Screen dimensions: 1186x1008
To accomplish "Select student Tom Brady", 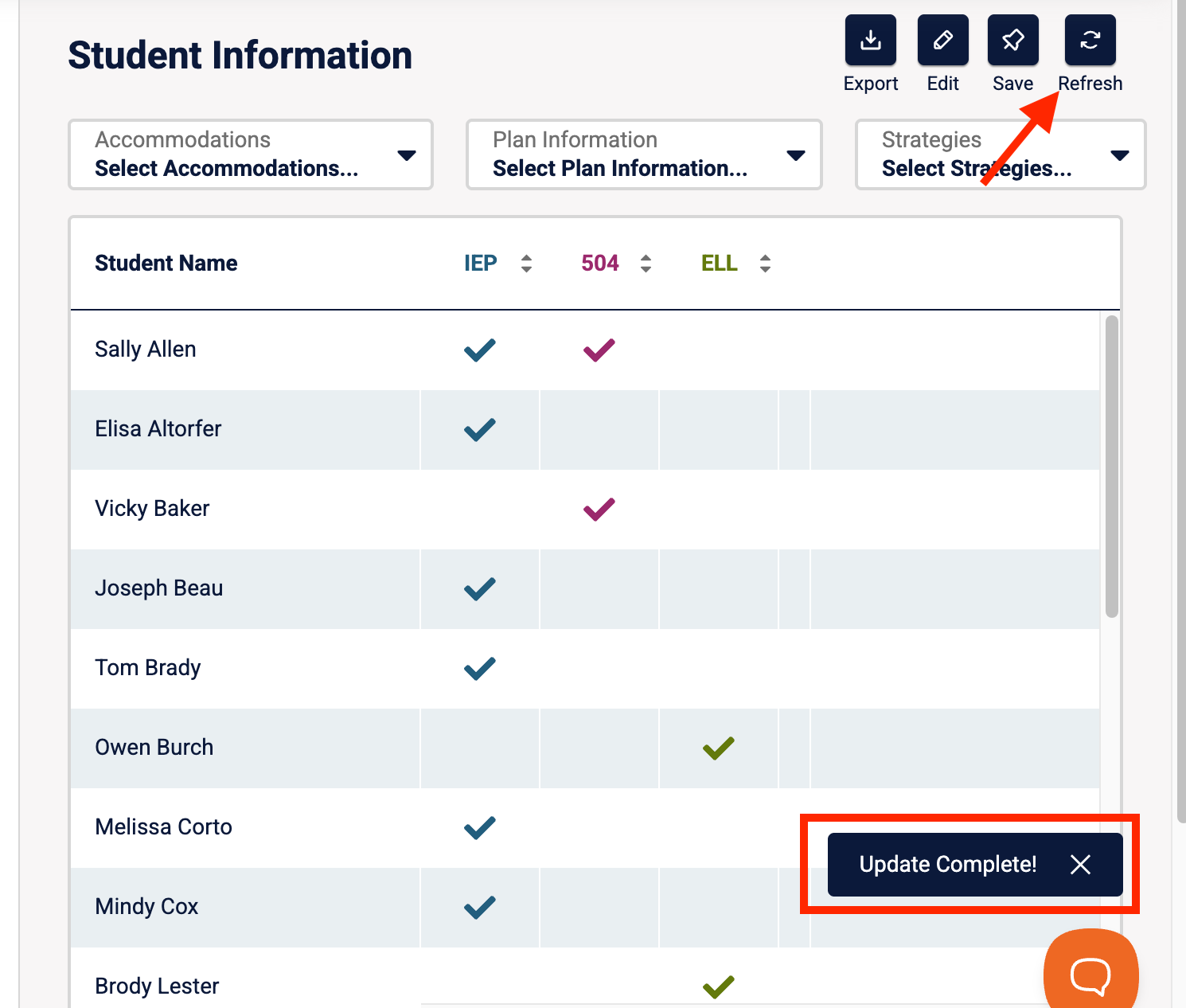I will 148,668.
